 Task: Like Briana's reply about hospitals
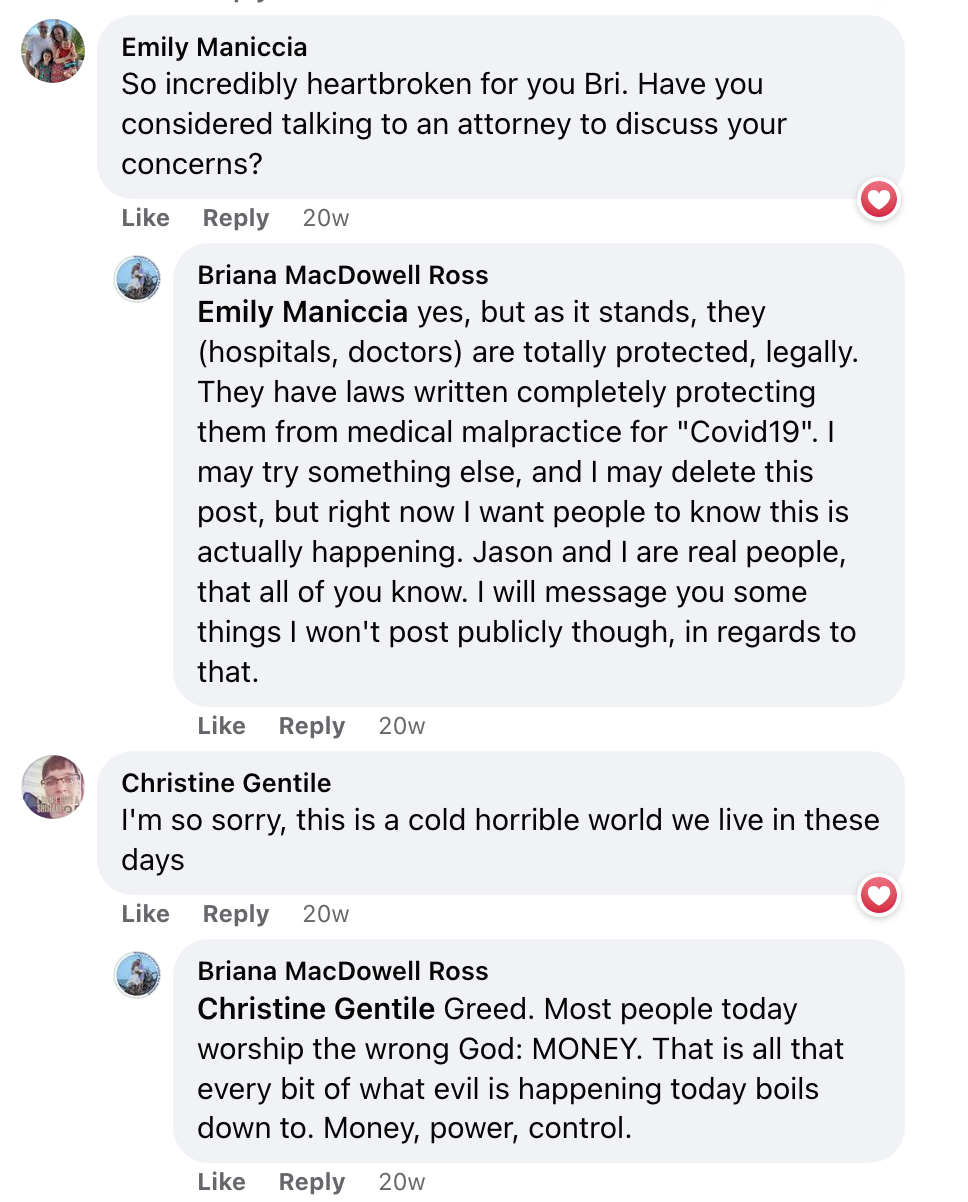222,726
